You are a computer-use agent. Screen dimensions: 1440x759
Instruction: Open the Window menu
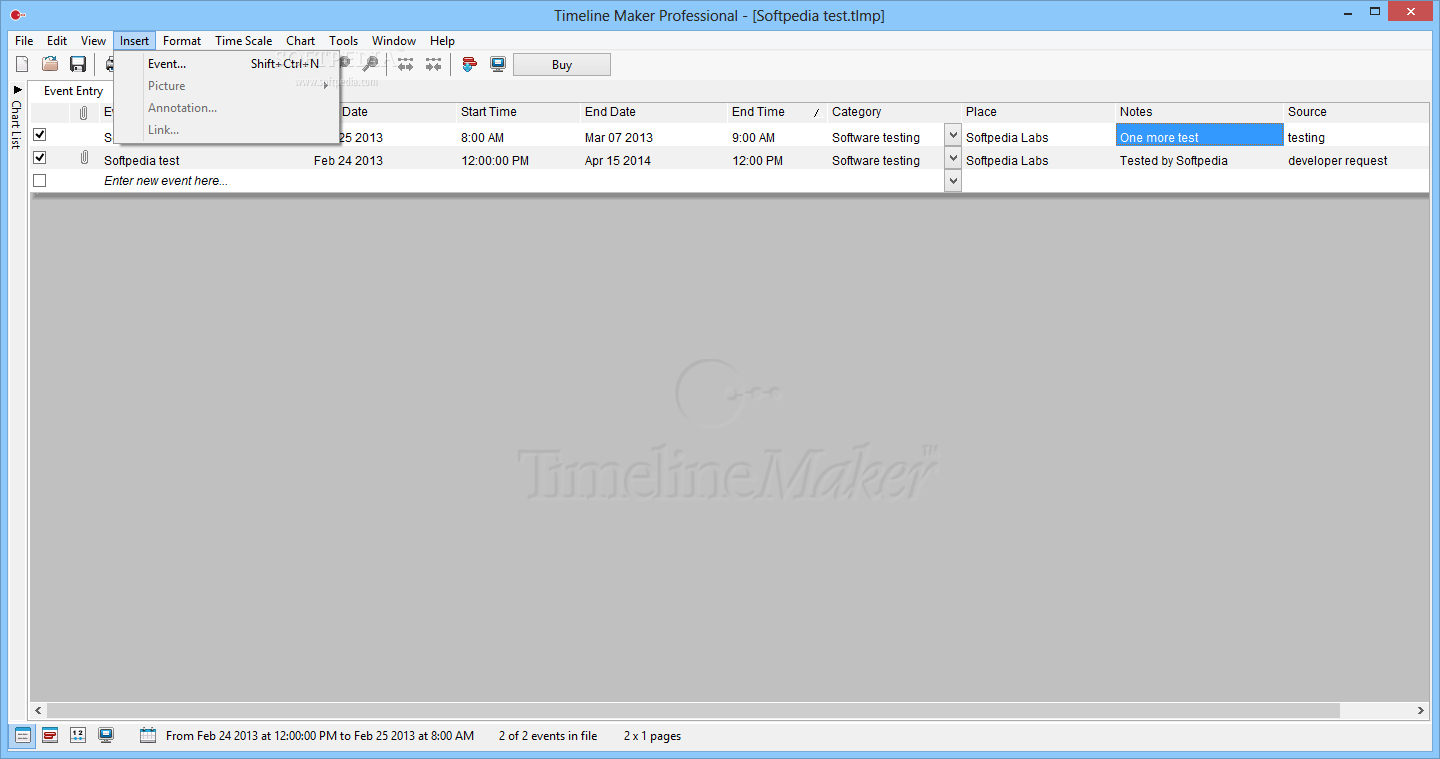[394, 41]
